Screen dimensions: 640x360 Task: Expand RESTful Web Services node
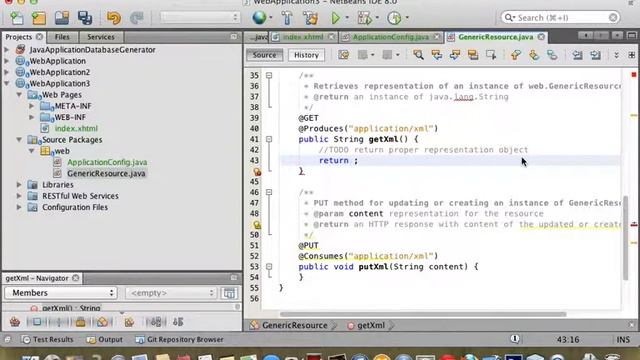tap(19, 196)
